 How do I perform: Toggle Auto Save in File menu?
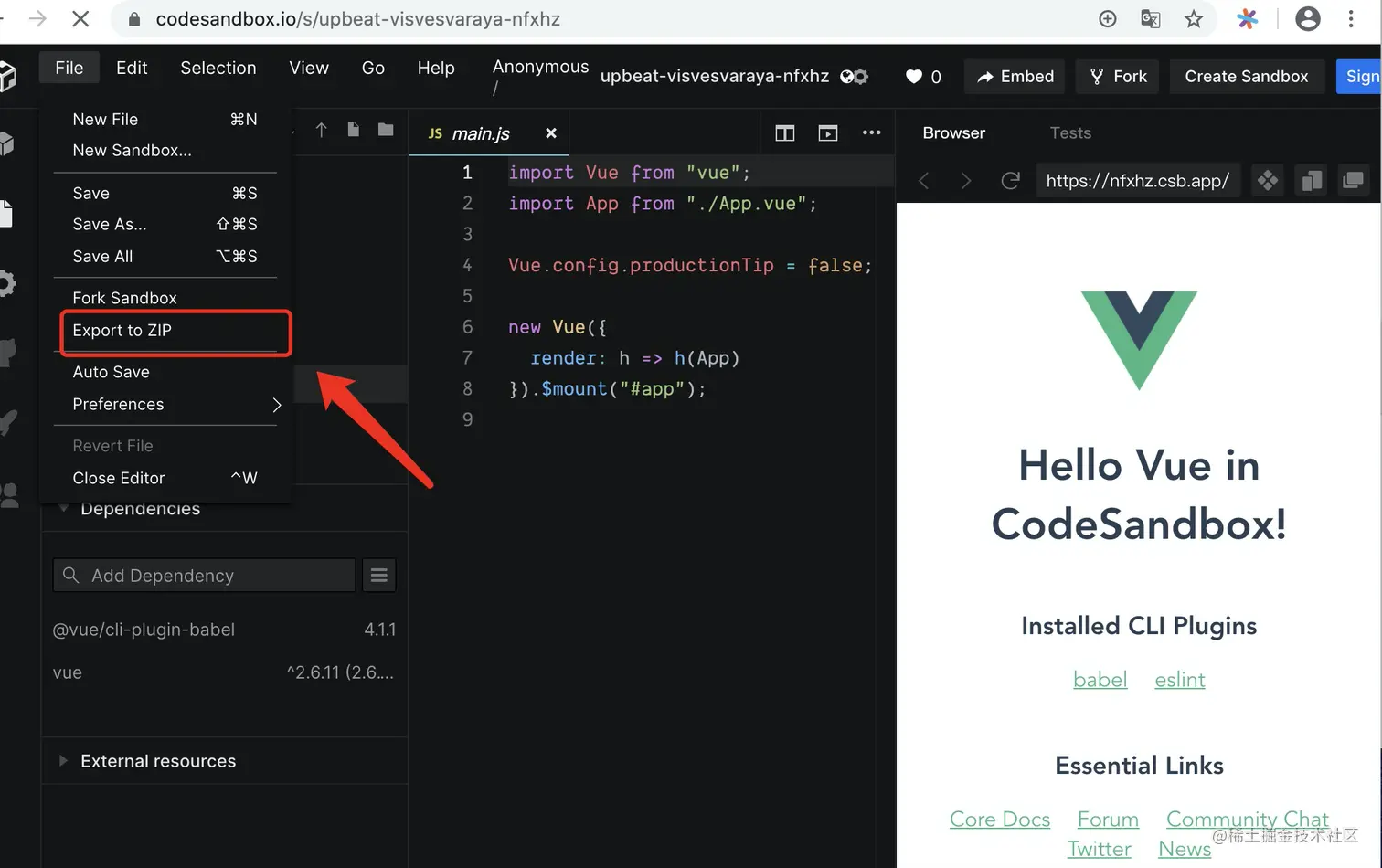pos(165,372)
